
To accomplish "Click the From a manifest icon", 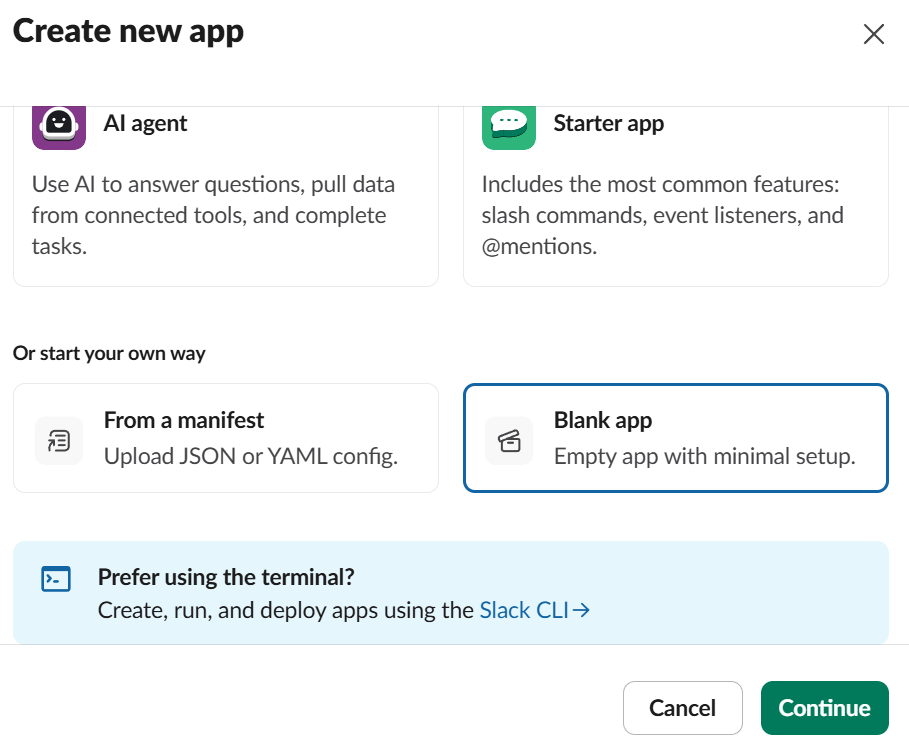I will point(59,441).
